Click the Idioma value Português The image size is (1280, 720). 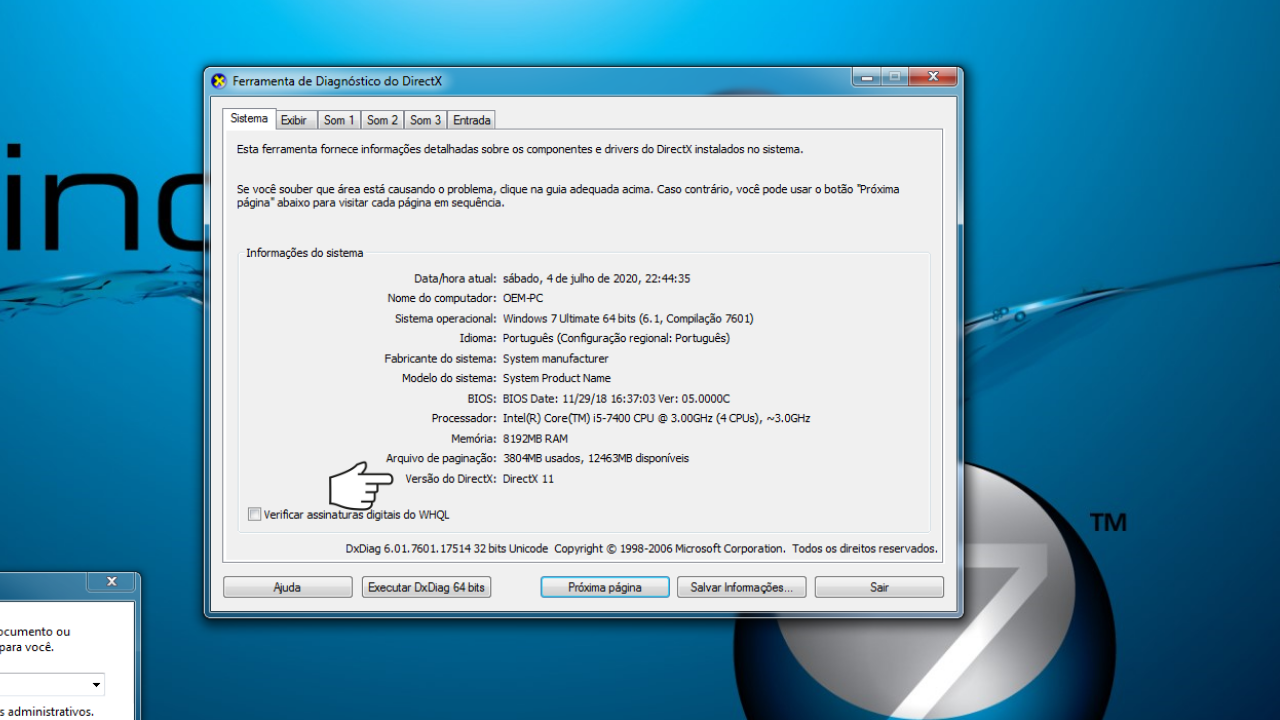point(616,339)
